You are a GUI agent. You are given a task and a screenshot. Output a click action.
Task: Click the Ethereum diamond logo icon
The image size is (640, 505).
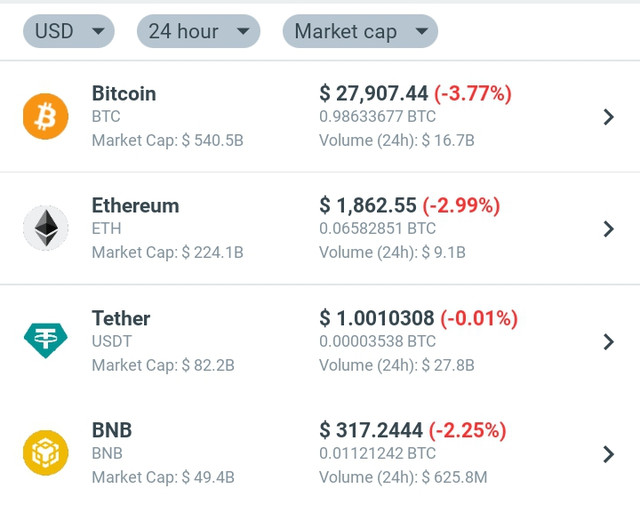click(46, 228)
